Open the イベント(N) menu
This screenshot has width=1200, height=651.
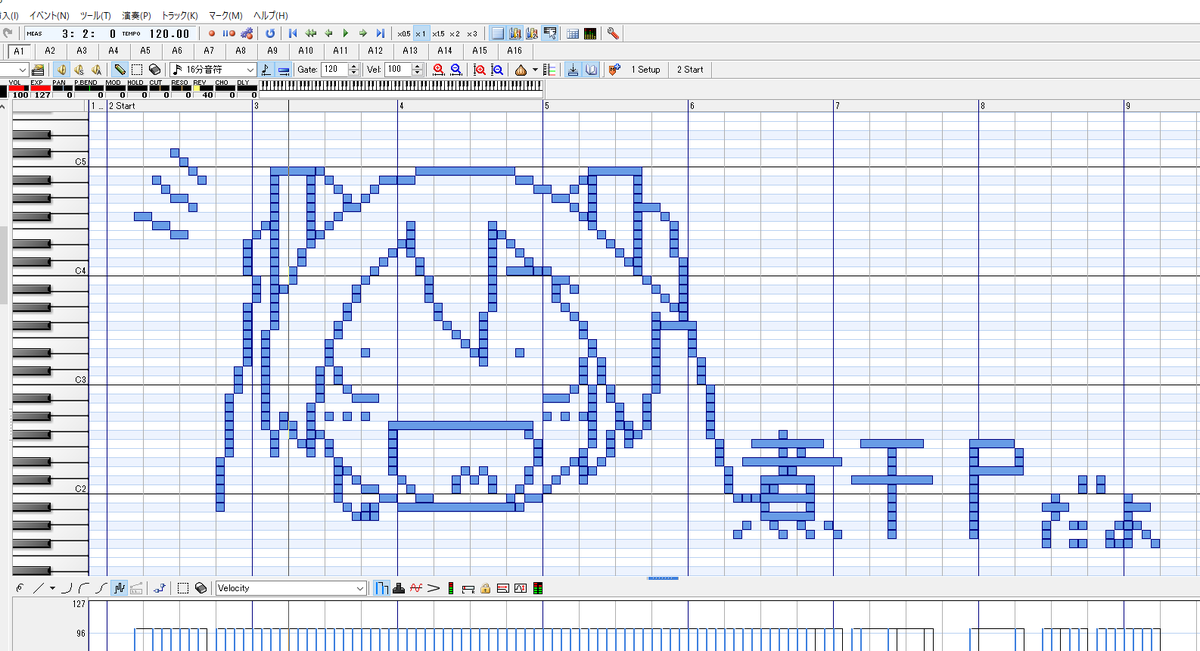coord(50,16)
